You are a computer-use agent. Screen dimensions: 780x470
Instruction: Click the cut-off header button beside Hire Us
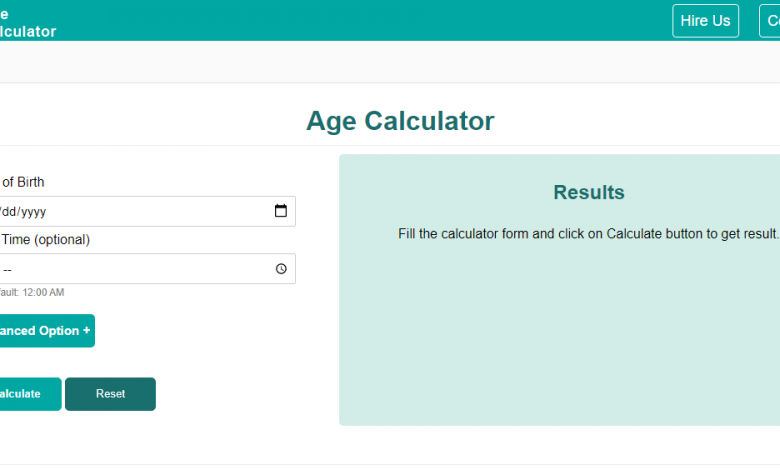[x=770, y=21]
